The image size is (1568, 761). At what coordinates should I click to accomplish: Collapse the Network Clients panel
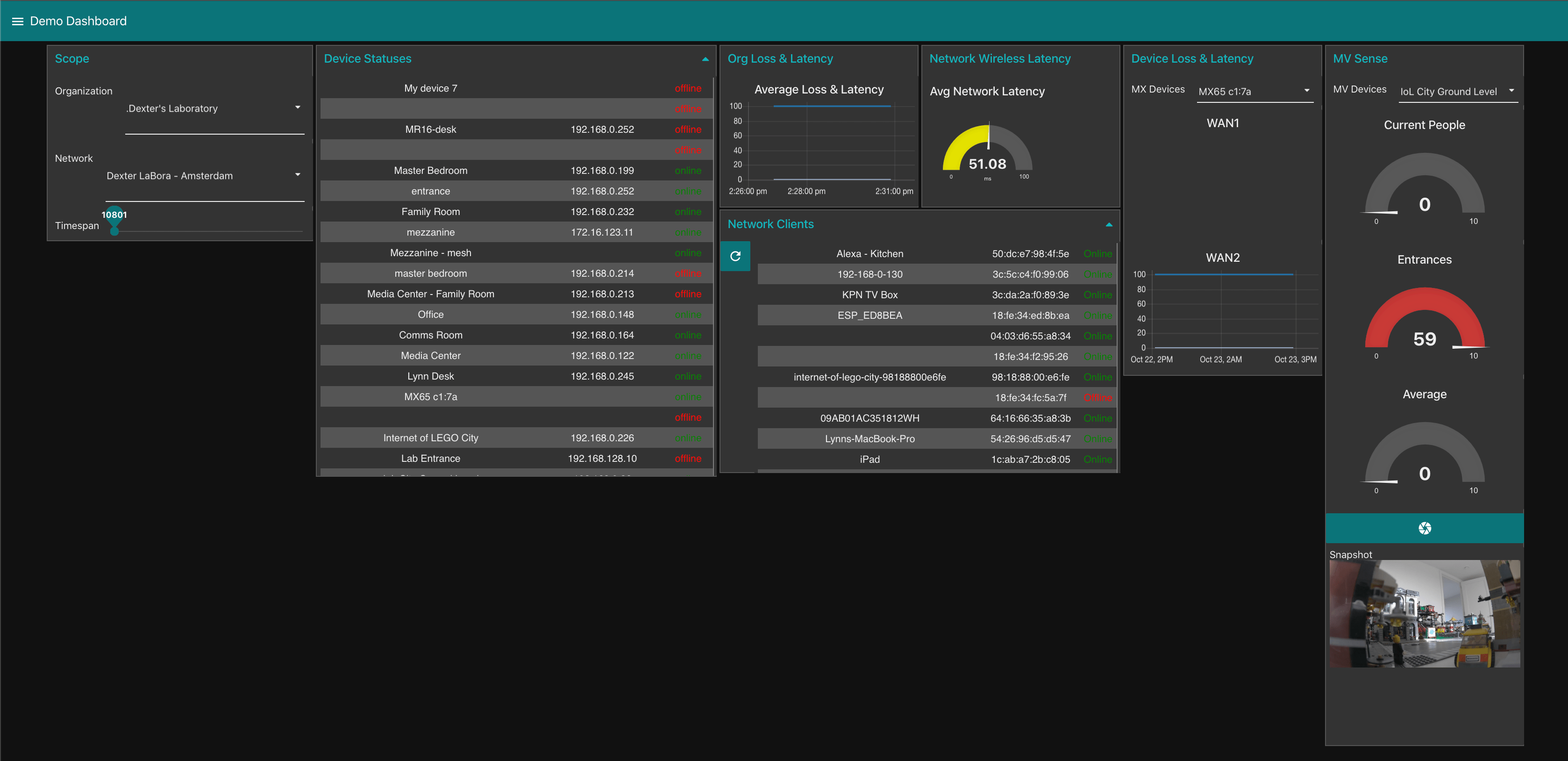tap(1109, 225)
